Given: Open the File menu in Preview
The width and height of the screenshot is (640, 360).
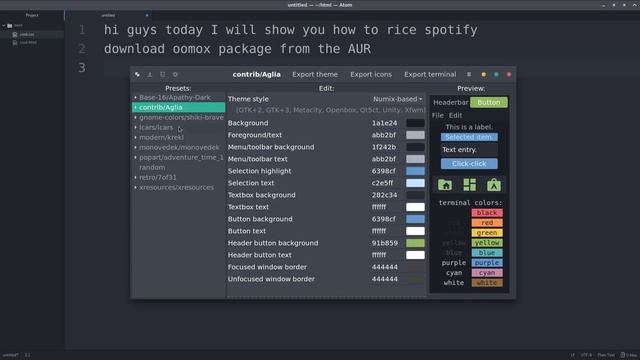Looking at the screenshot, I should point(438,116).
